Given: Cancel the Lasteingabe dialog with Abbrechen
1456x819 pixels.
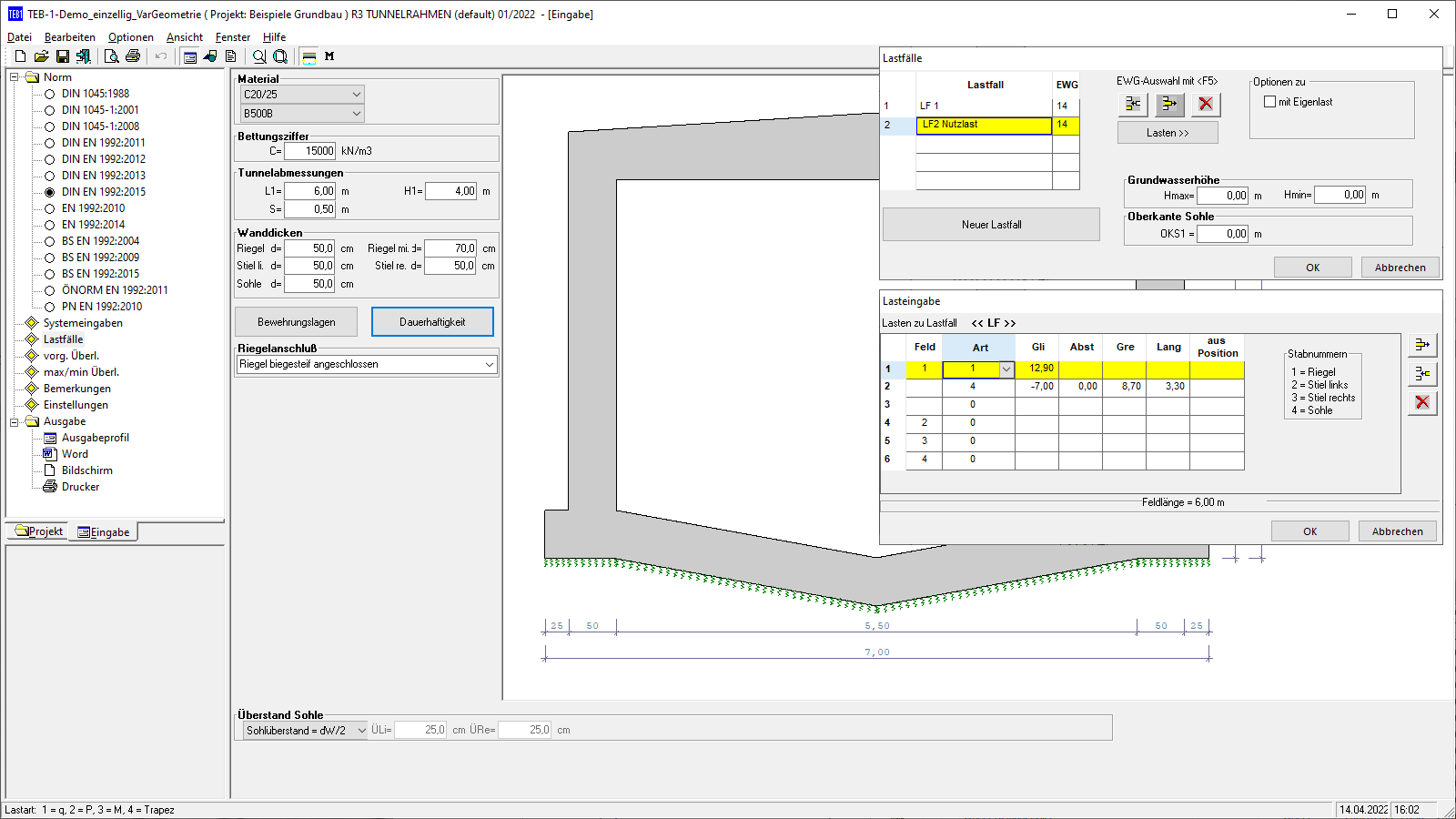Looking at the screenshot, I should (1397, 531).
